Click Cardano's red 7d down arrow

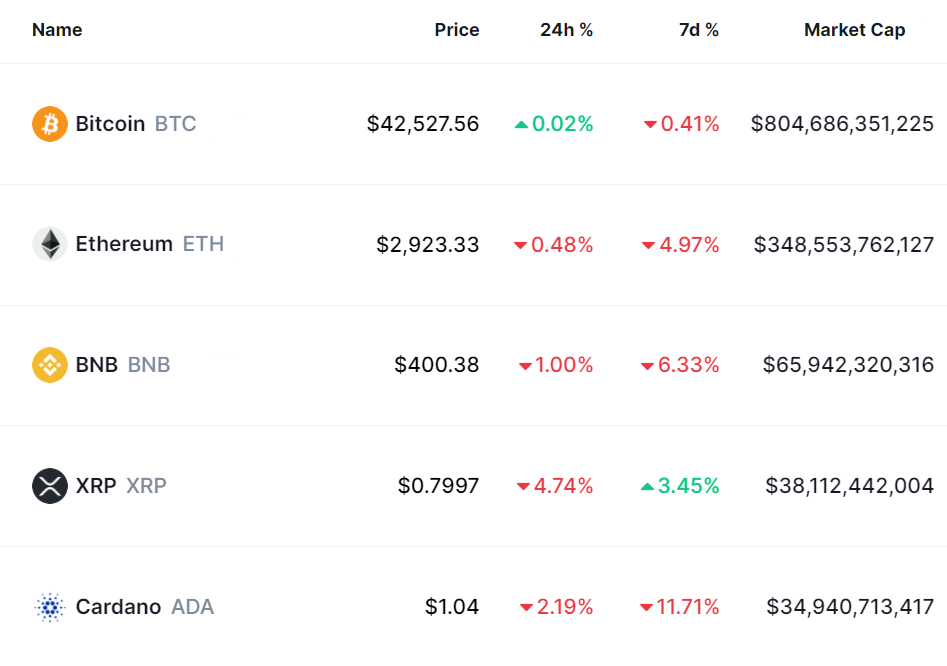(x=646, y=608)
